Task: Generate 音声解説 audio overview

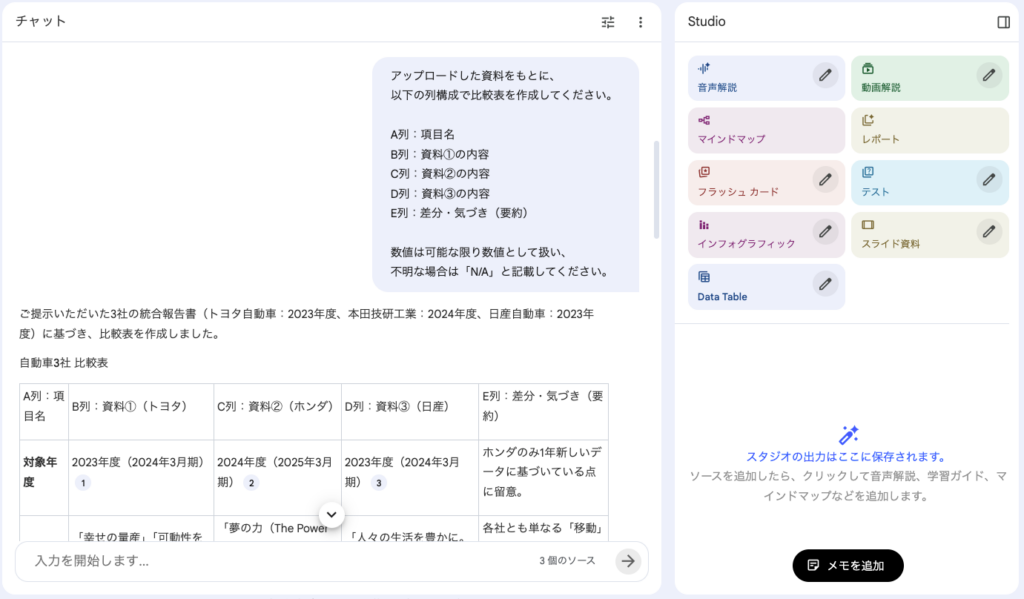Action: coord(745,78)
